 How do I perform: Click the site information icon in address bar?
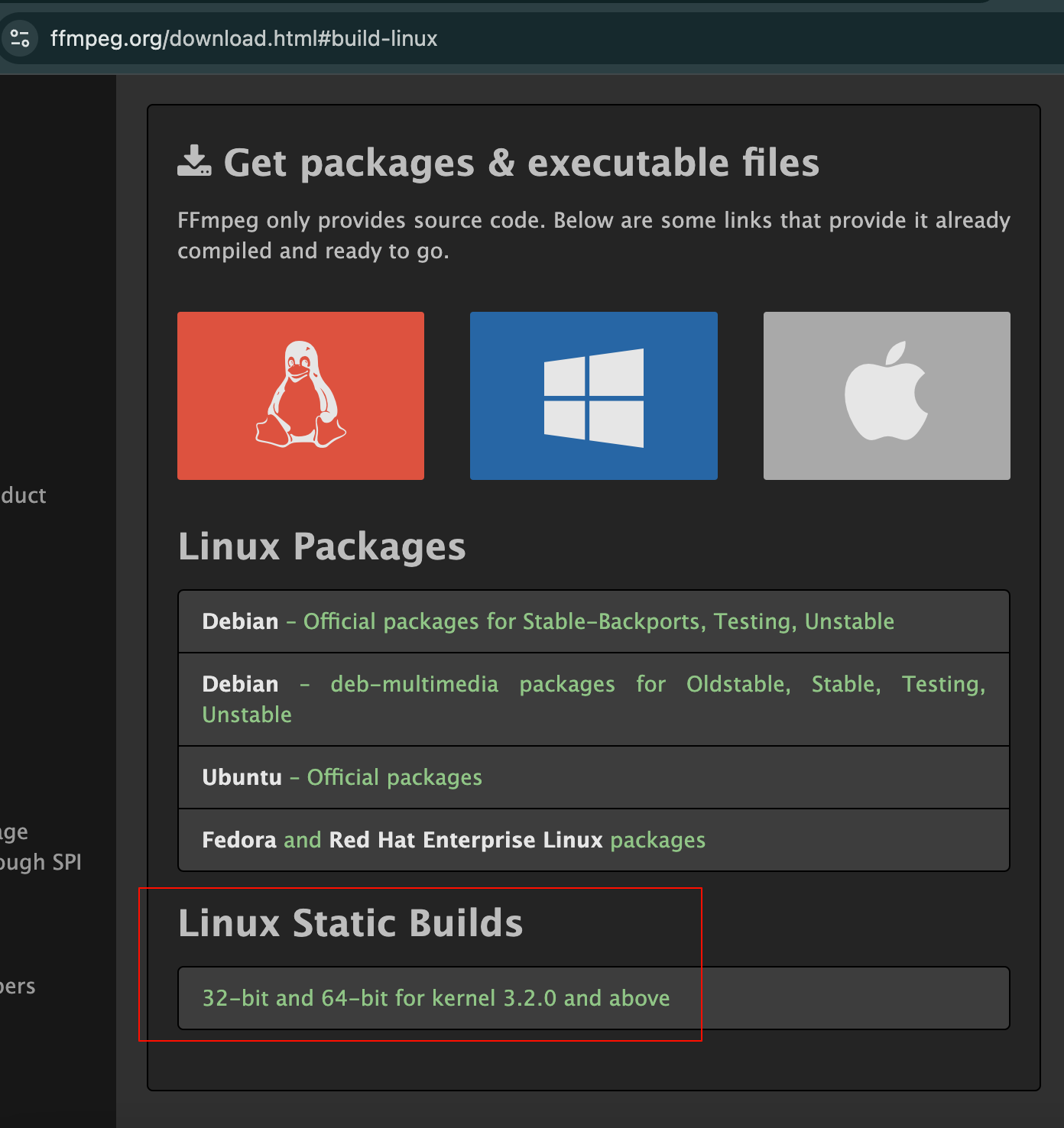click(x=20, y=38)
